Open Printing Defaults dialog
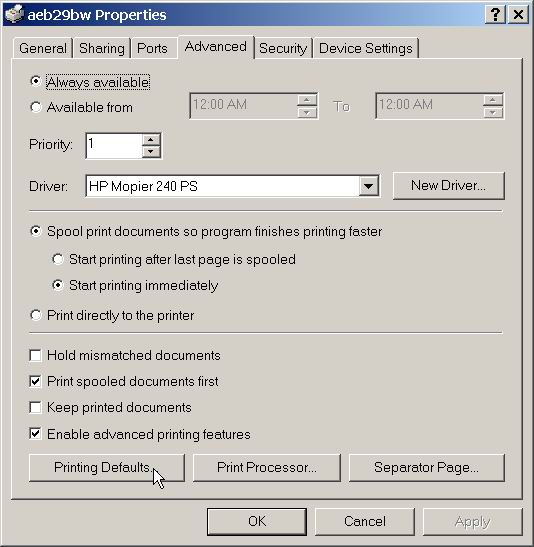The image size is (534, 547). pos(107,467)
